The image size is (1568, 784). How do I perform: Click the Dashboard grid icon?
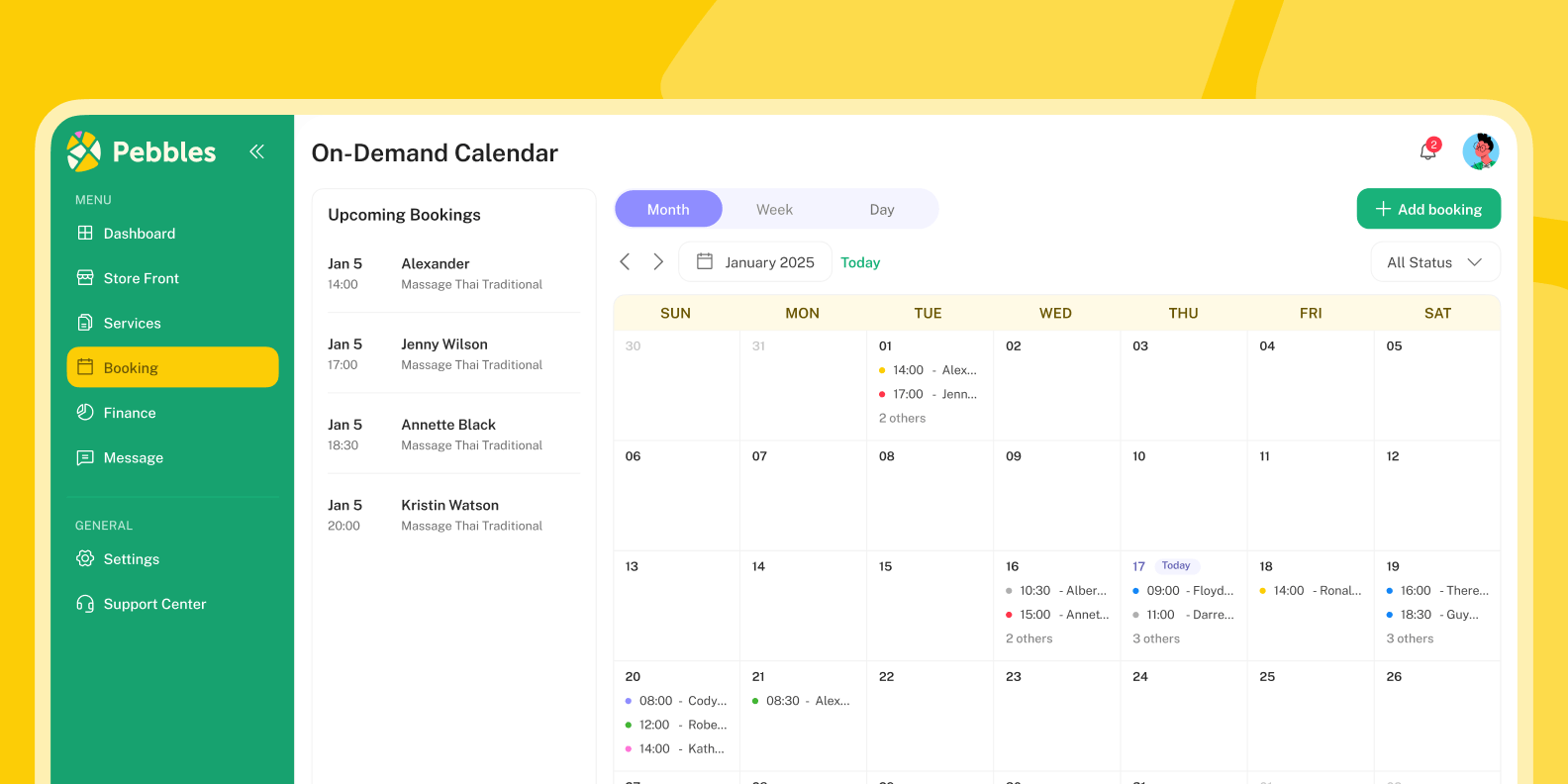point(85,233)
